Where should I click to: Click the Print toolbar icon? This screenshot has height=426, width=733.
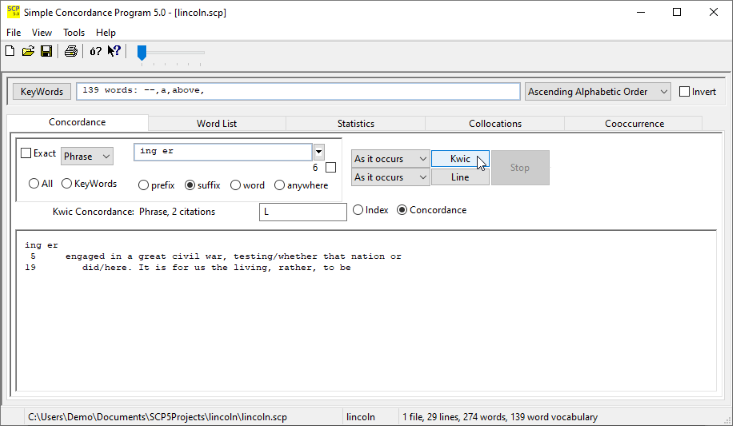click(71, 52)
